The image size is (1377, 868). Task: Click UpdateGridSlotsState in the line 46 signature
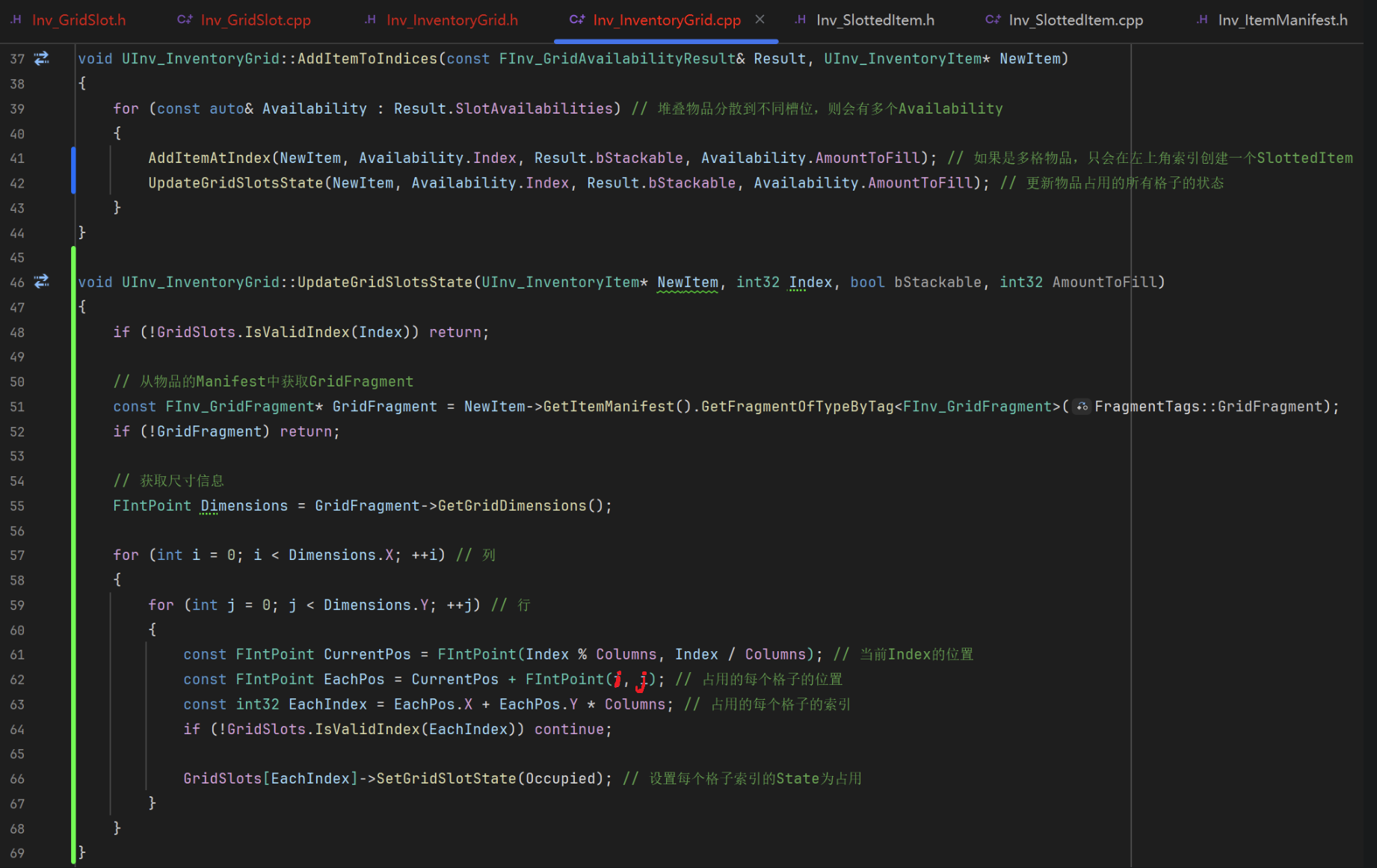click(385, 283)
